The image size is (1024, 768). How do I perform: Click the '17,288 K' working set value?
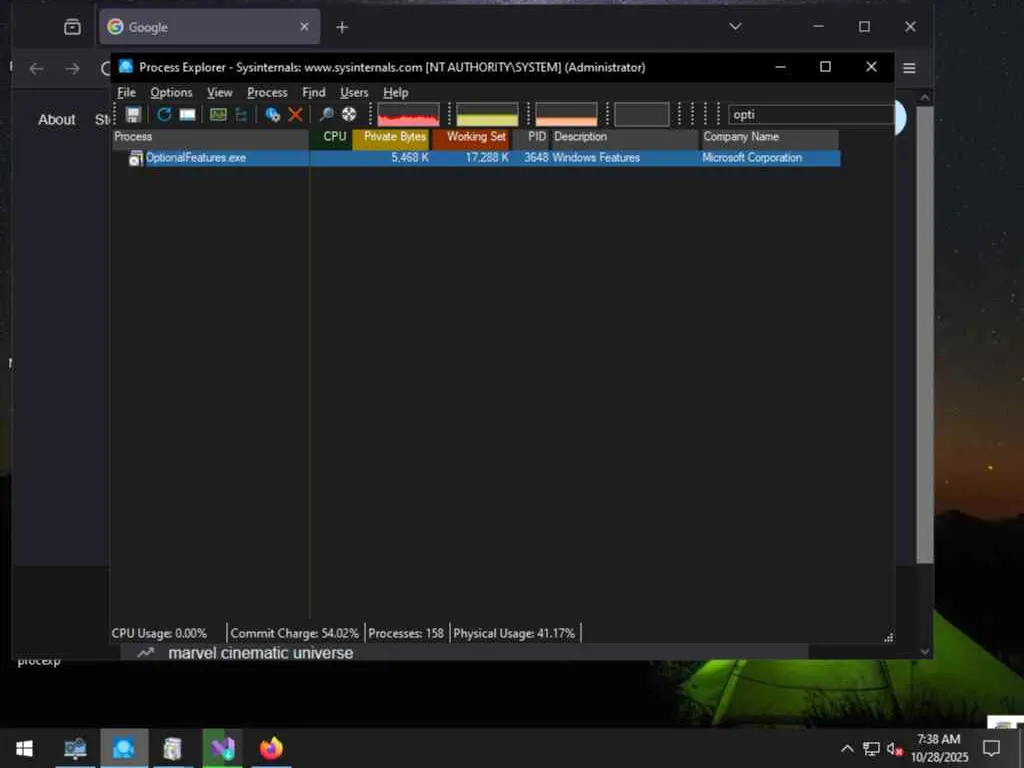pyautogui.click(x=487, y=158)
